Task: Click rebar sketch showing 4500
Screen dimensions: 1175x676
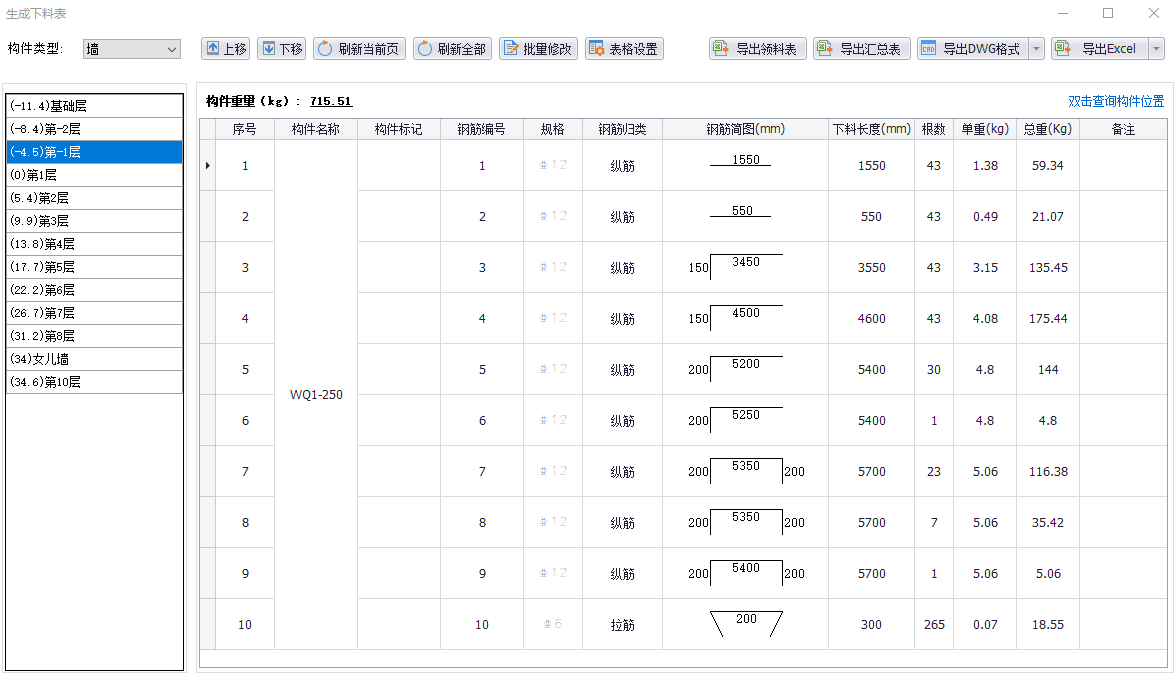Action: point(745,318)
